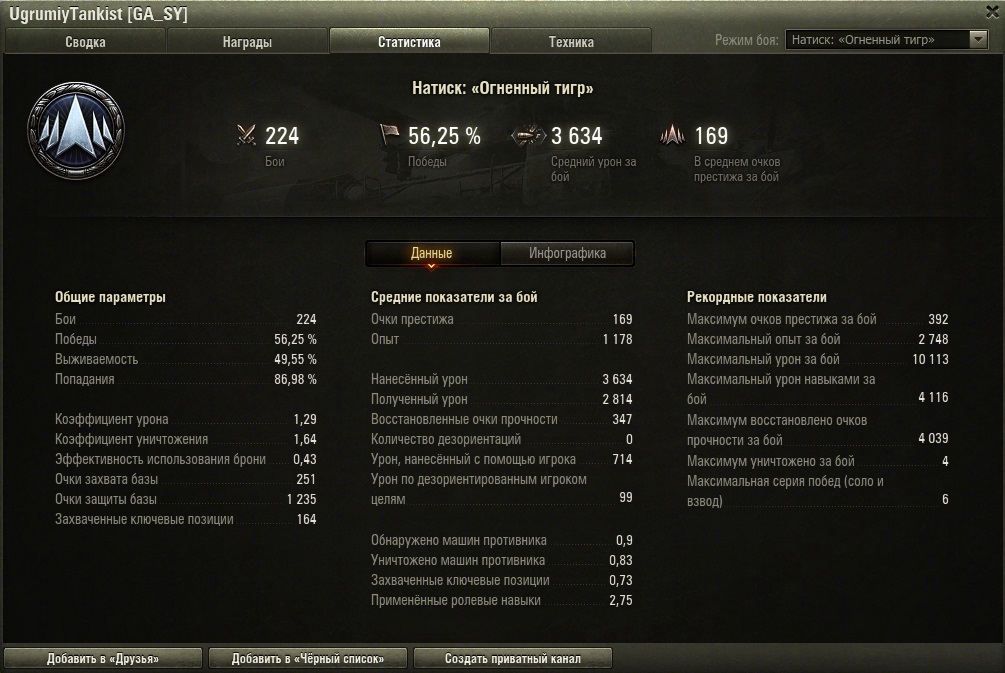
Task: Click the Onslaught rank emblem badge
Action: [76, 131]
